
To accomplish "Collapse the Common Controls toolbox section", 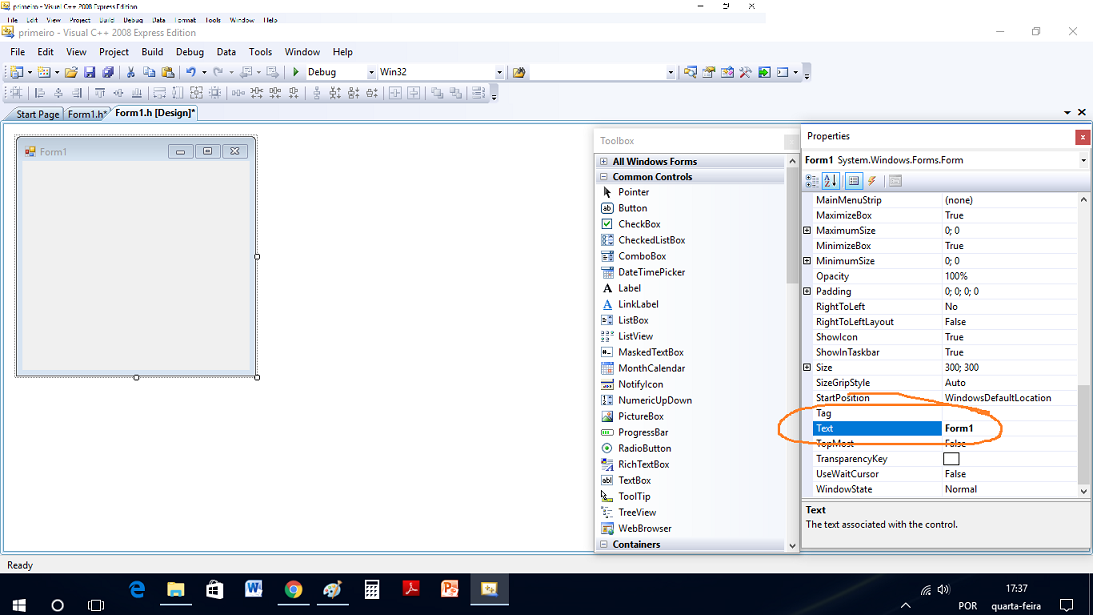I will pos(604,177).
